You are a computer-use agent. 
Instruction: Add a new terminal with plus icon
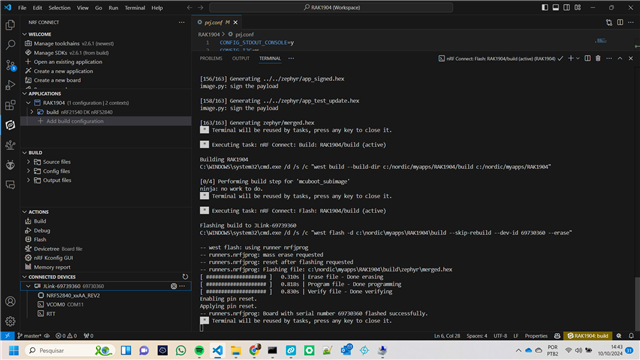click(571, 58)
